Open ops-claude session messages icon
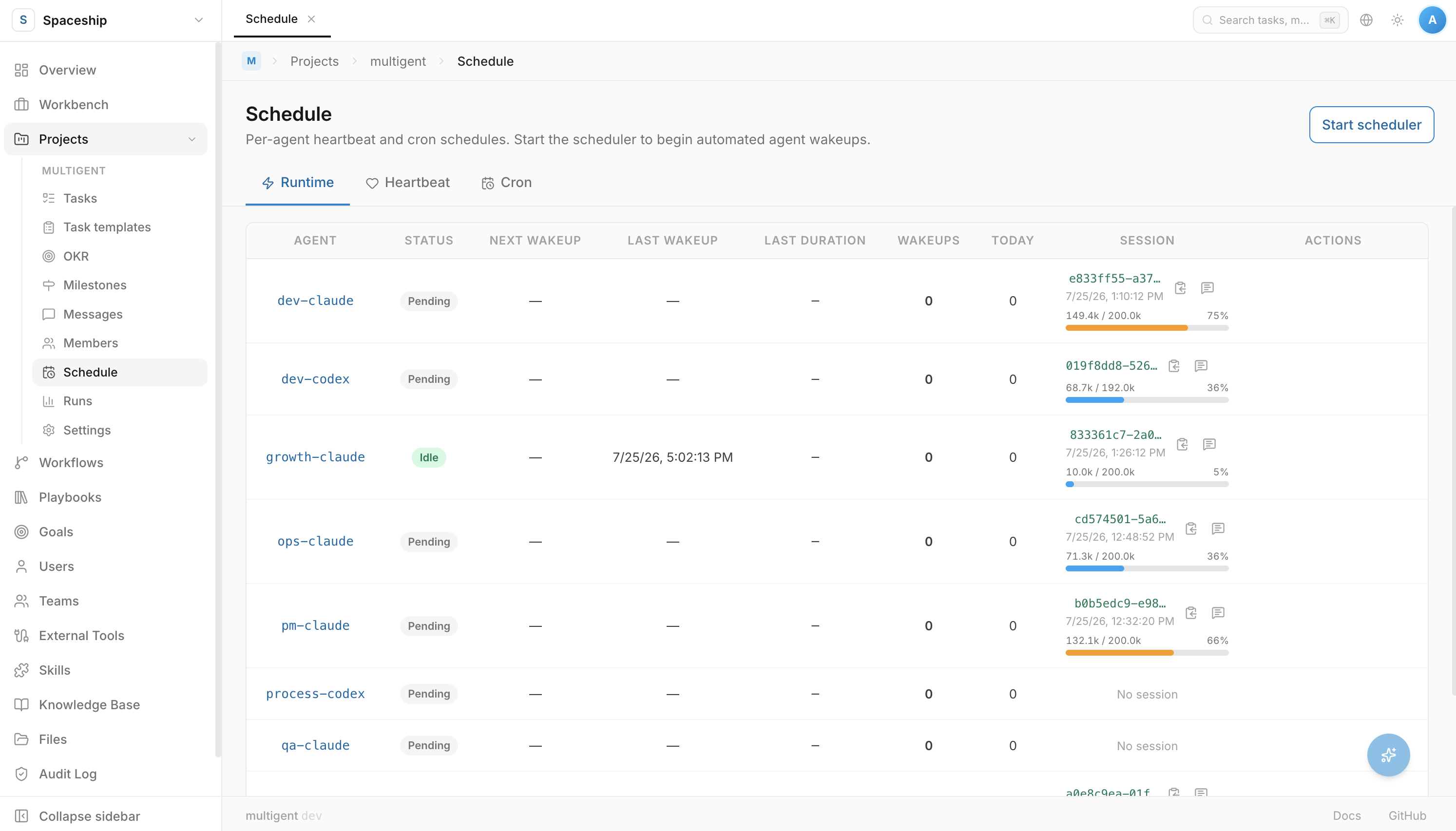 pos(1218,529)
